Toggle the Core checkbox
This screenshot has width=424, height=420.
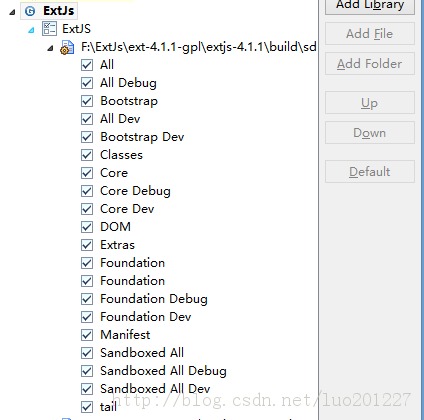pyautogui.click(x=87, y=173)
